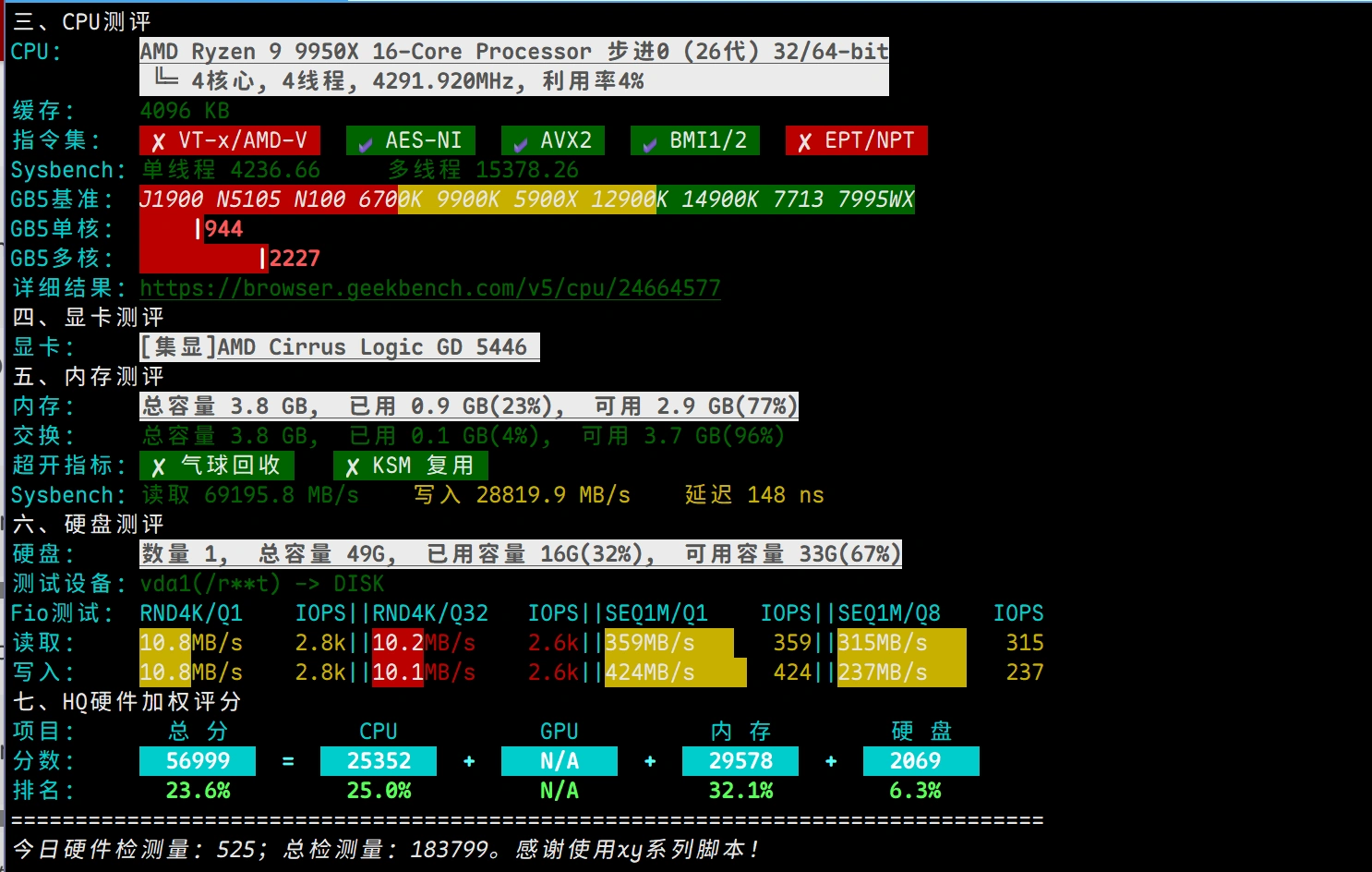Click the RND4K/Q32 Fio column header
Image resolution: width=1372 pixels, height=872 pixels.
[x=430, y=613]
